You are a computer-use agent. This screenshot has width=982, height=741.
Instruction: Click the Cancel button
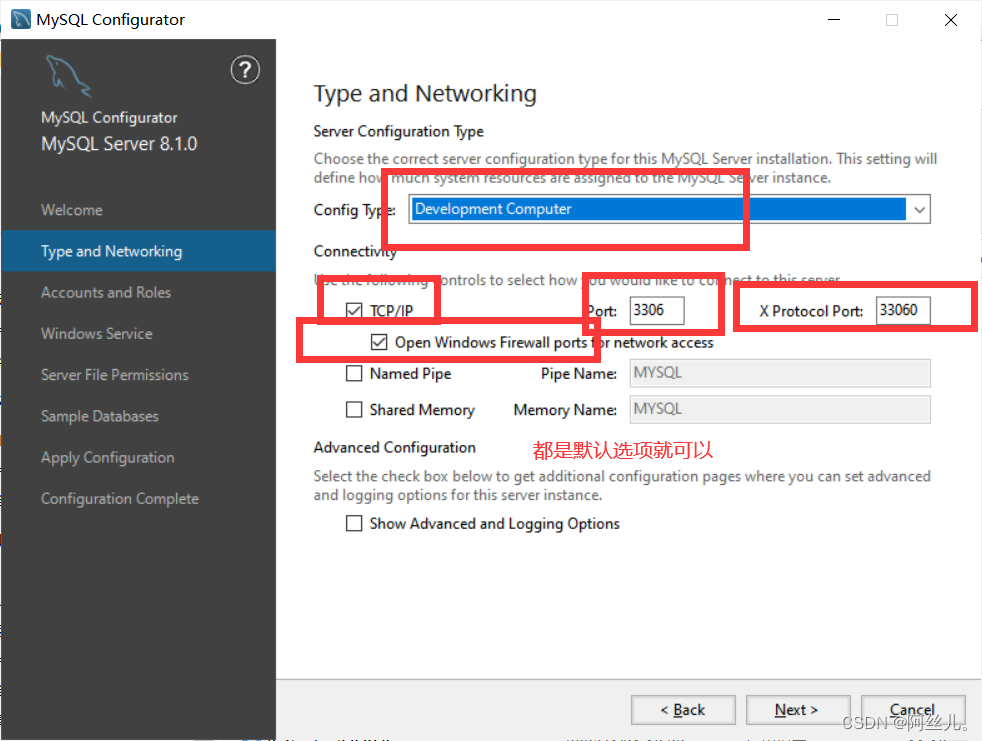click(x=912, y=710)
